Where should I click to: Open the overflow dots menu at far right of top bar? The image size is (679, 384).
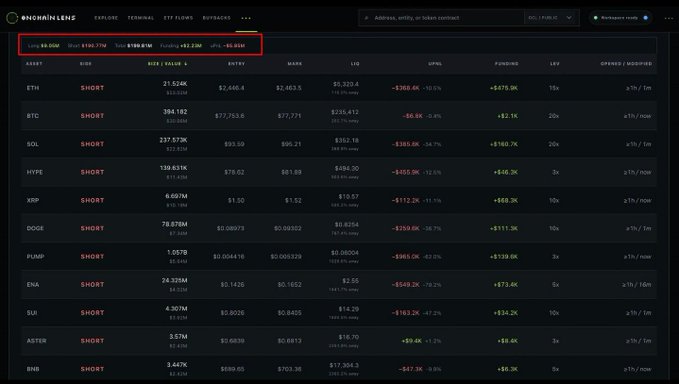(669, 18)
